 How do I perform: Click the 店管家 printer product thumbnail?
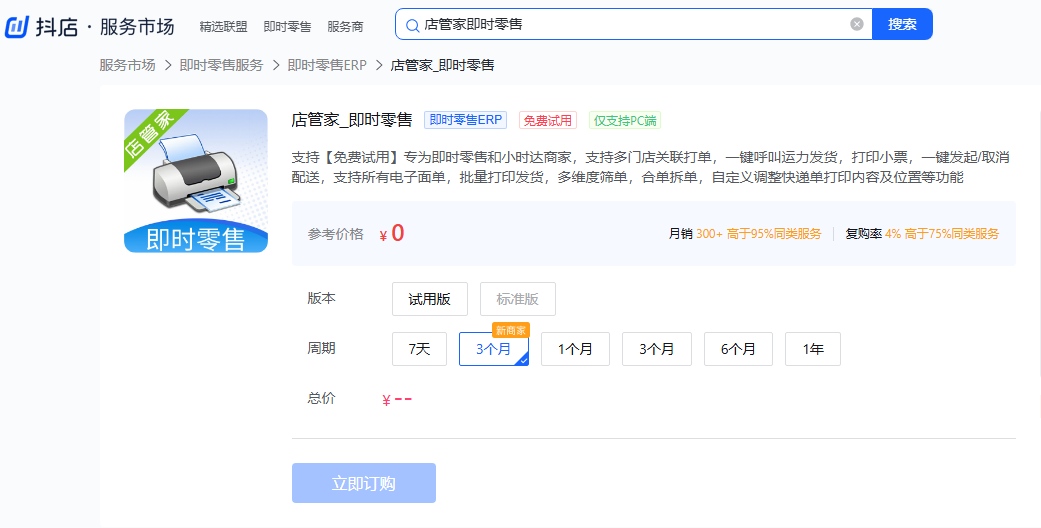tap(196, 181)
